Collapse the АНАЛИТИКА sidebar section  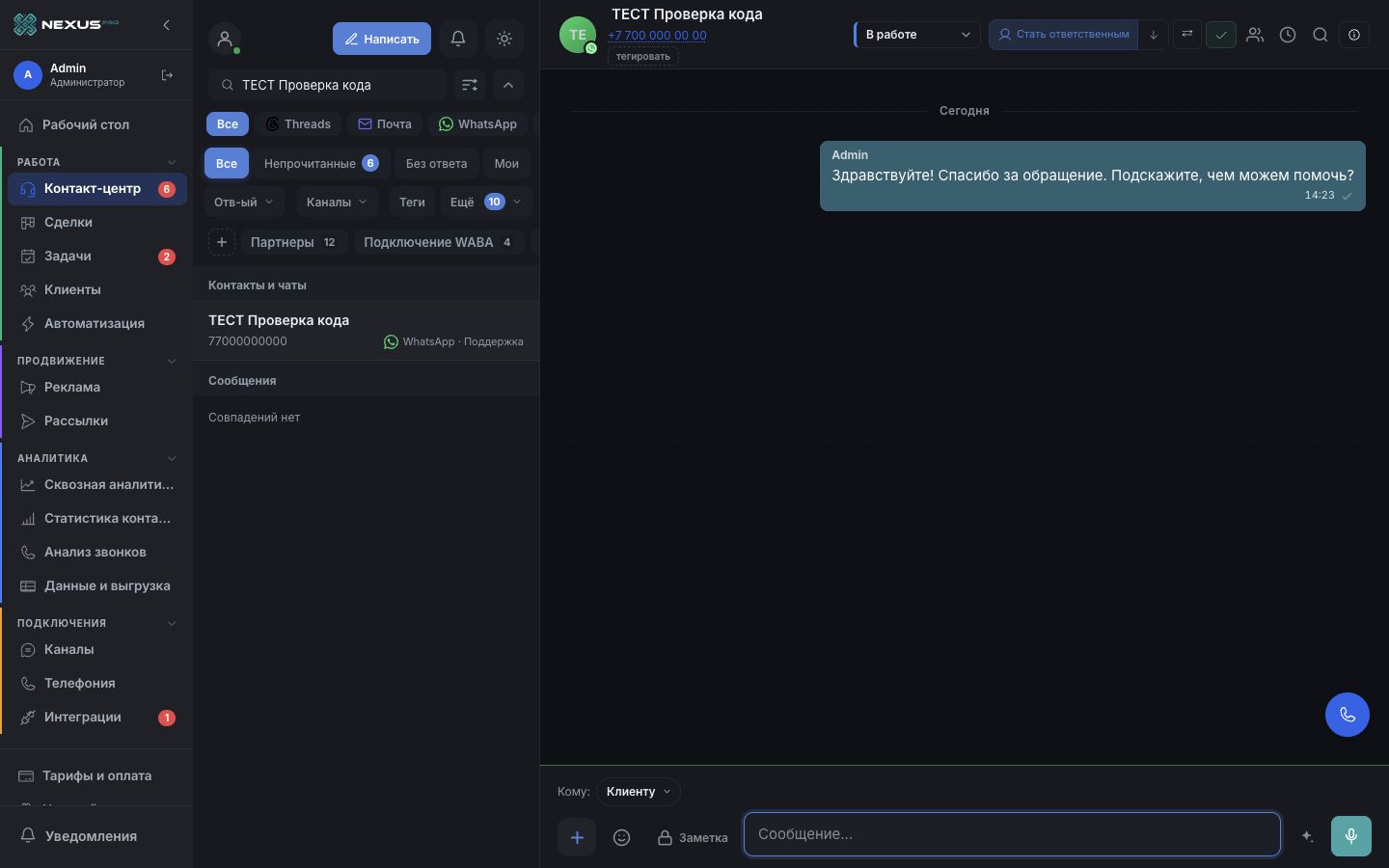pos(172,458)
